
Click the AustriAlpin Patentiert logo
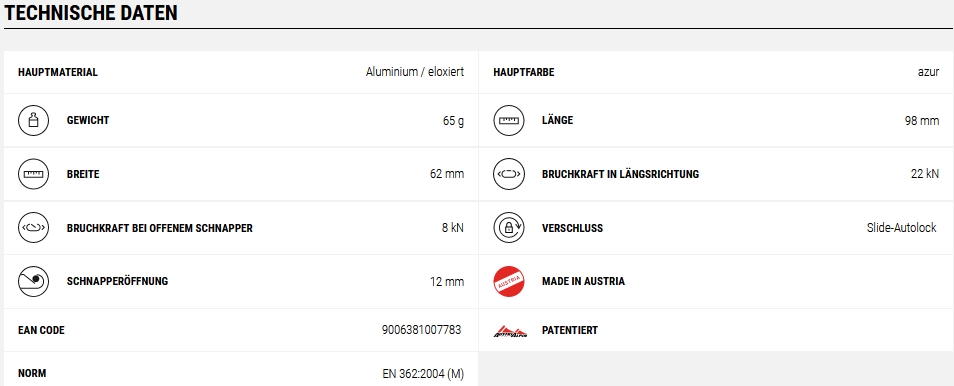coord(510,331)
